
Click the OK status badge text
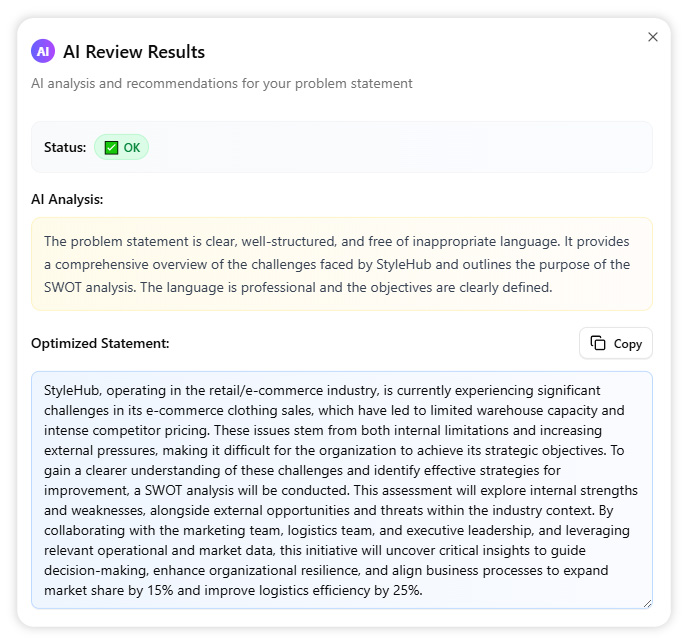[x=132, y=147]
